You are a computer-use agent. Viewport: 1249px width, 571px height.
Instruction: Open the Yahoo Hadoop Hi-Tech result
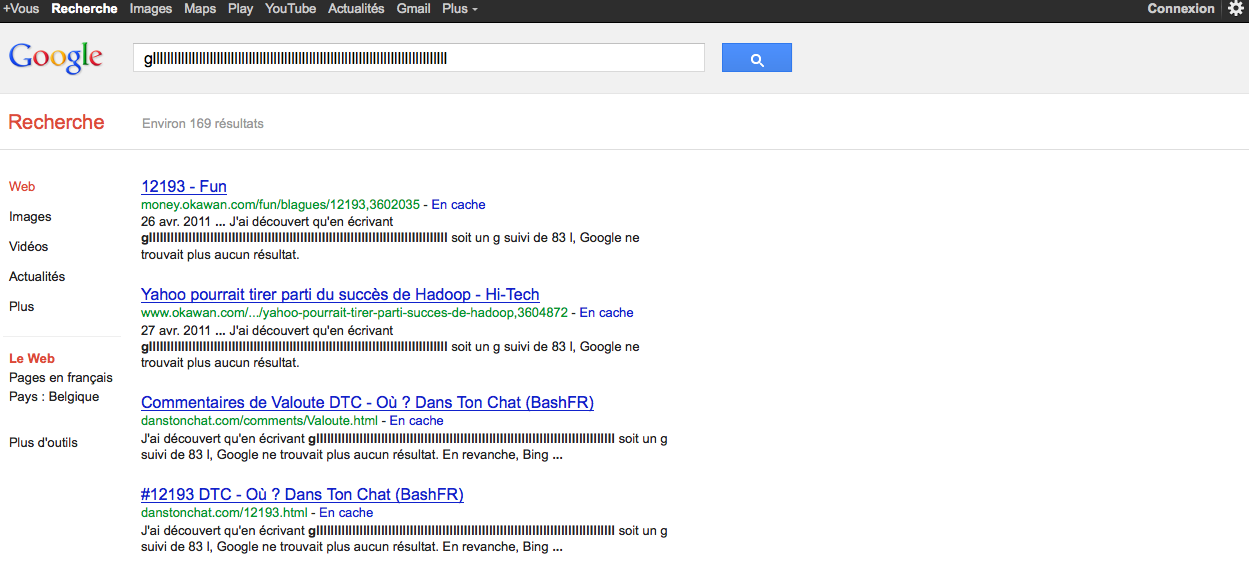click(x=340, y=295)
